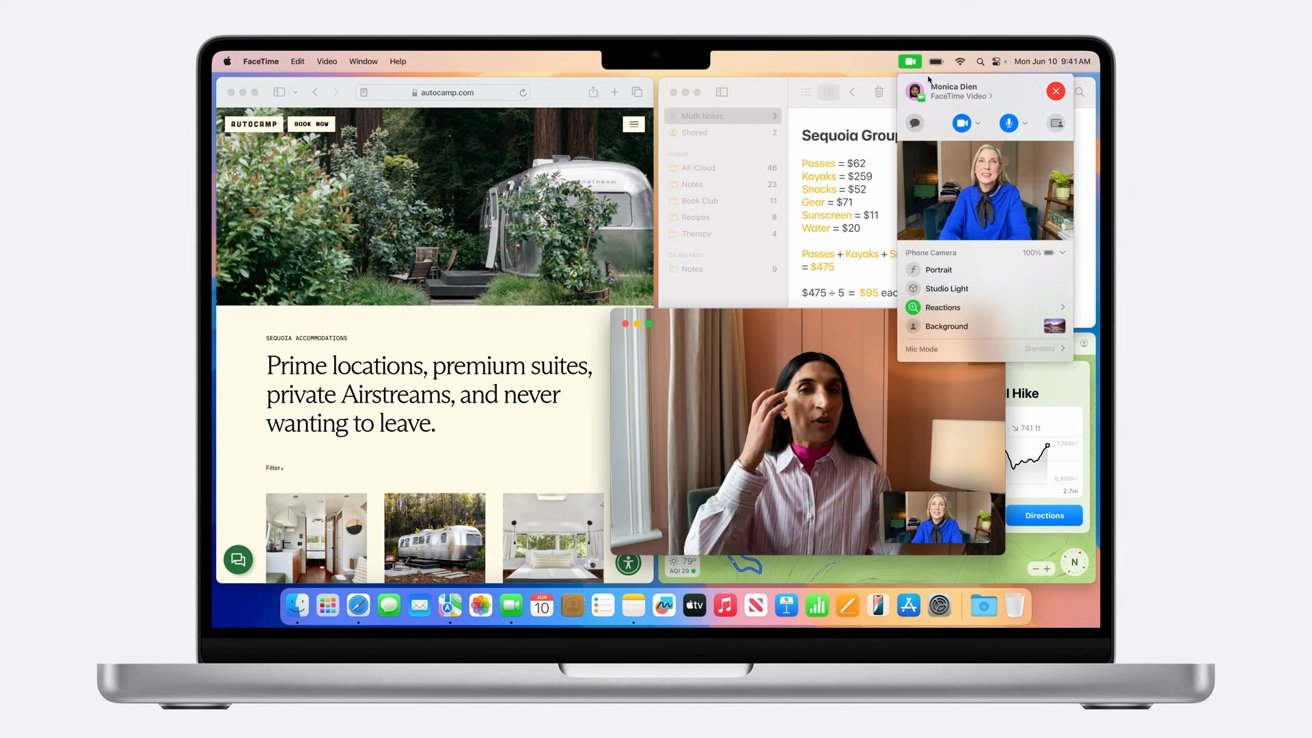Launch Keynote from the Dock

click(x=786, y=605)
